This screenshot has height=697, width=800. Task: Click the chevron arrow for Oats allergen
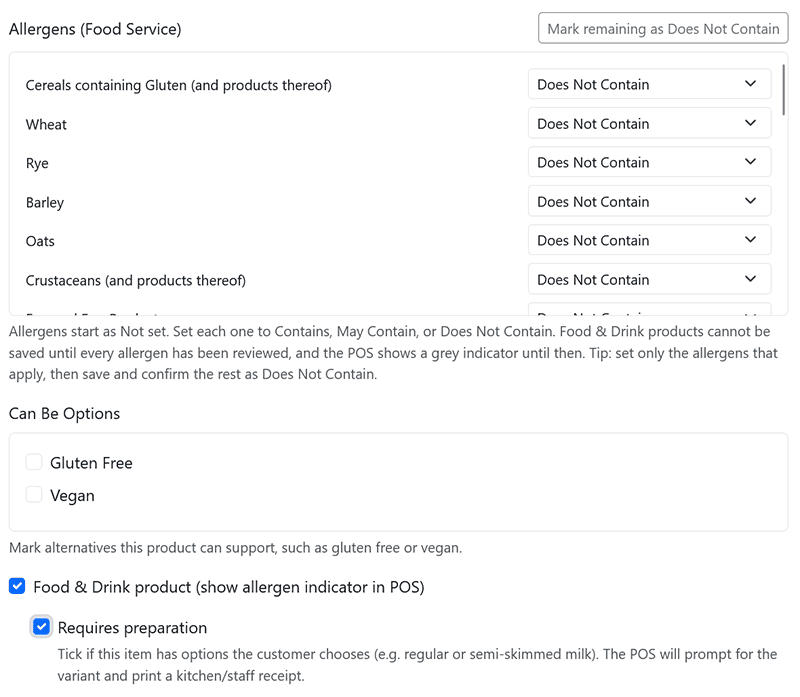(750, 240)
